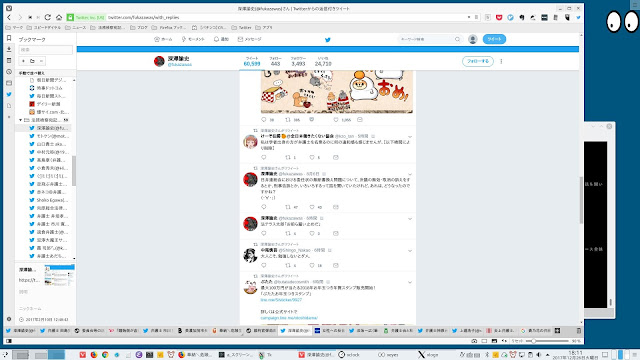Like the tweet by 中岡慎吾

point(312,265)
